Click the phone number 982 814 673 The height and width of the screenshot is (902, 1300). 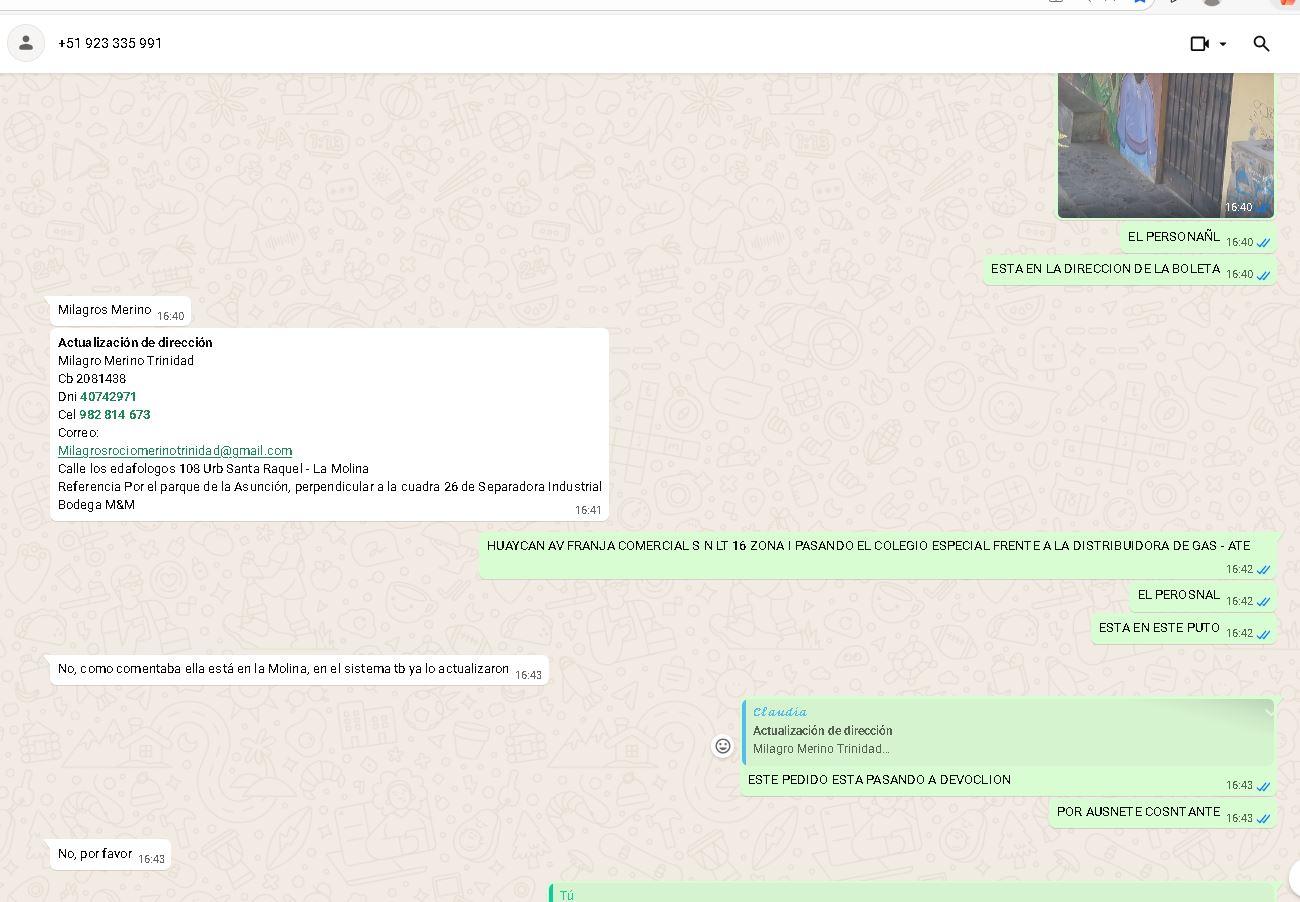coord(115,415)
